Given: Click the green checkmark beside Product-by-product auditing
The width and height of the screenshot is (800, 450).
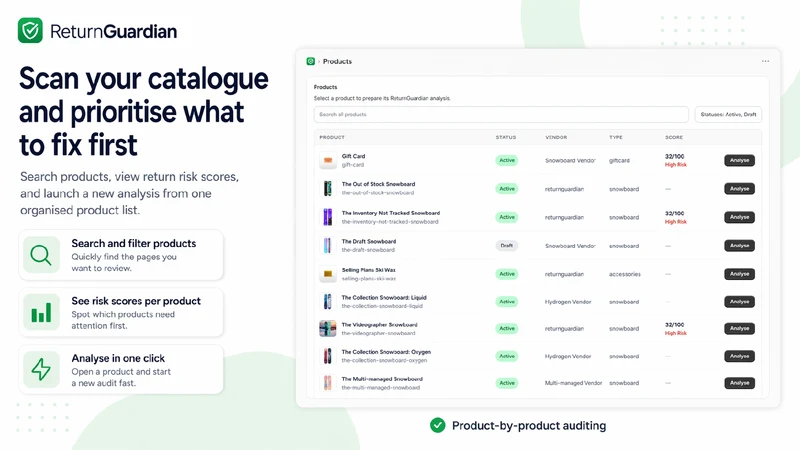Looking at the screenshot, I should [437, 425].
